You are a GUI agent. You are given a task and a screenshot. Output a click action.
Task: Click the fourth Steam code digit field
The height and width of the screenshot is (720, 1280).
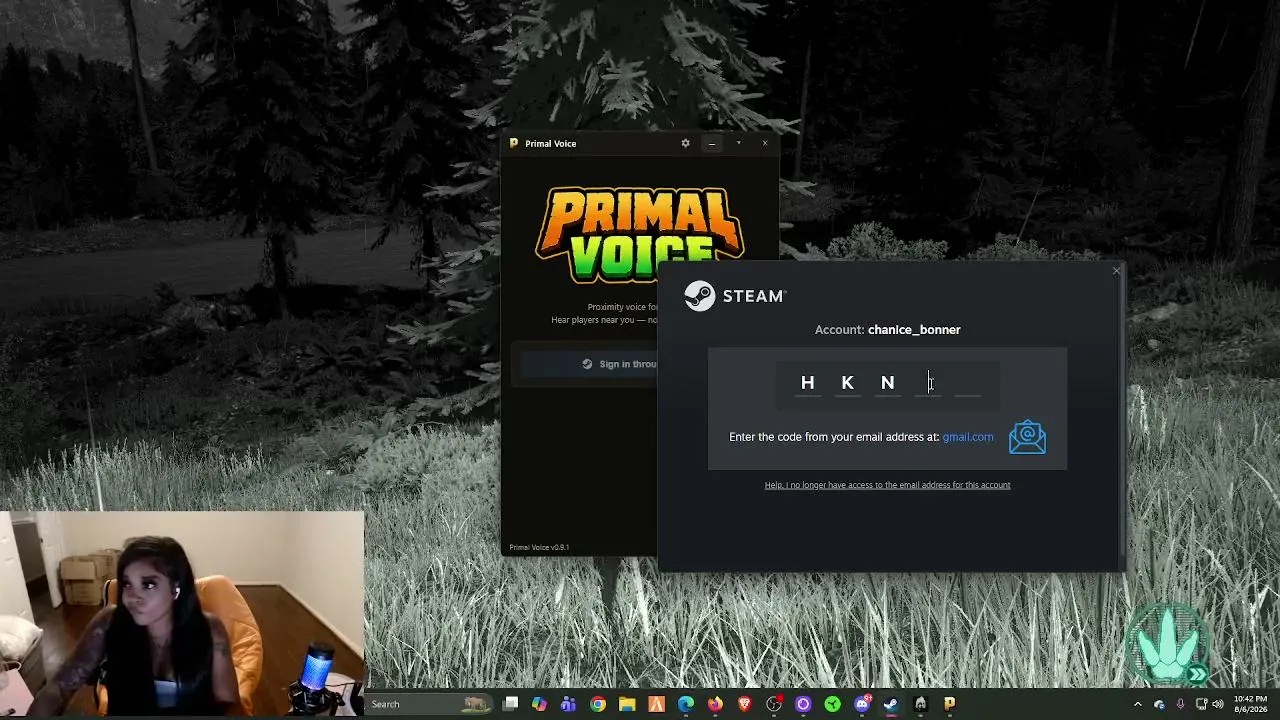coord(928,383)
